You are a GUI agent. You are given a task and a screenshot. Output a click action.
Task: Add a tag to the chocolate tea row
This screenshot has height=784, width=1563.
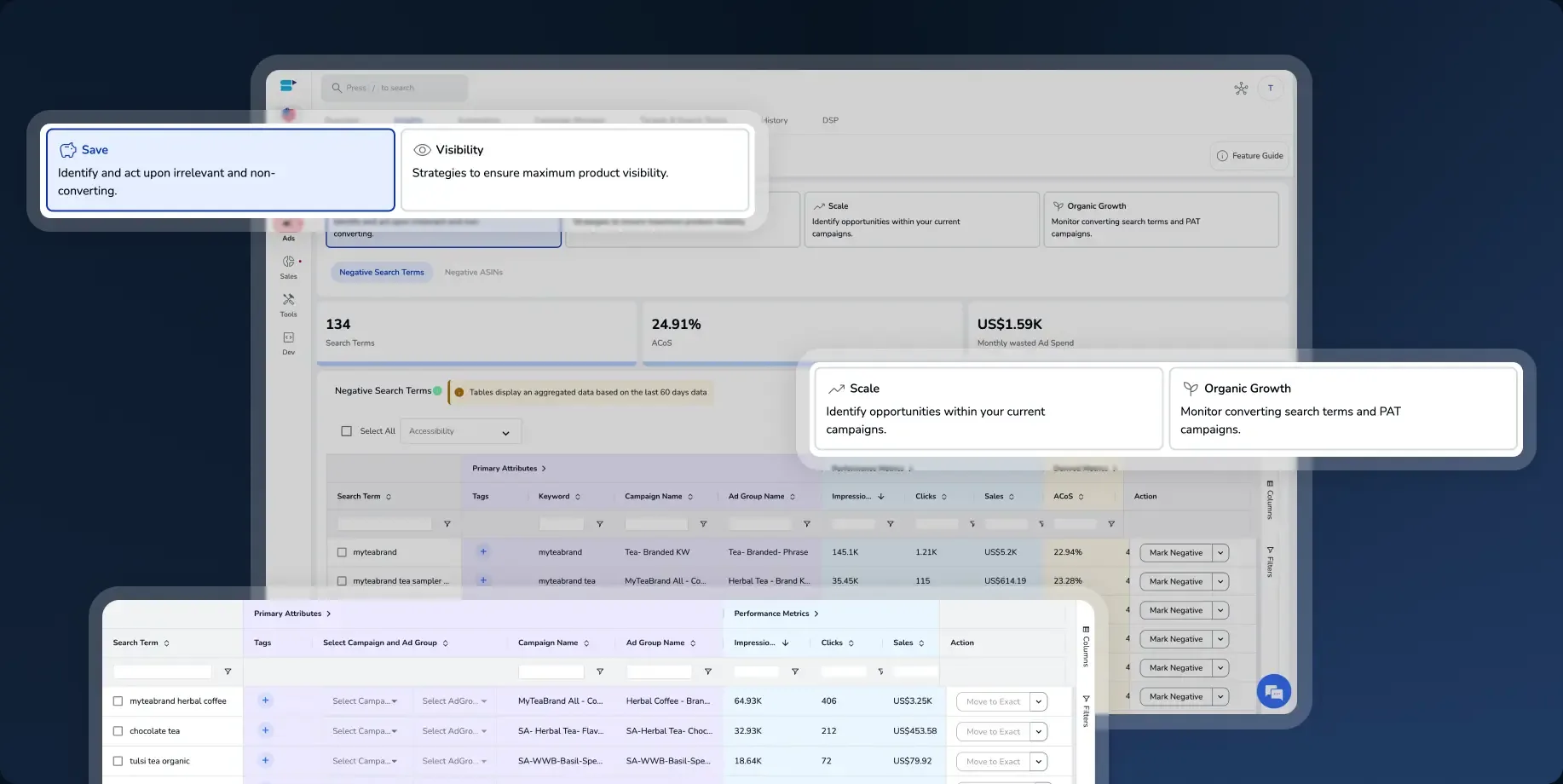click(x=266, y=730)
